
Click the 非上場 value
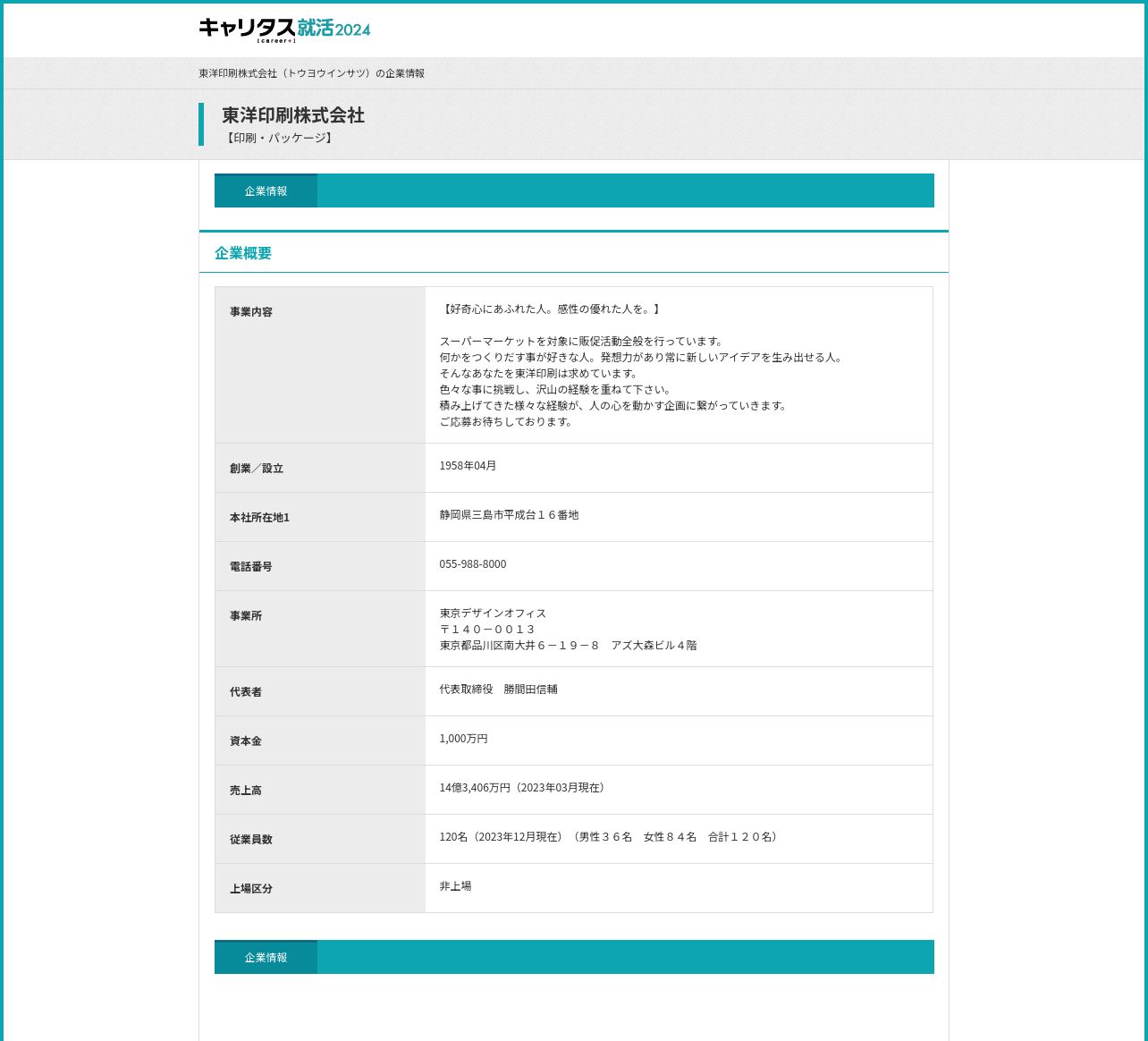click(x=455, y=886)
